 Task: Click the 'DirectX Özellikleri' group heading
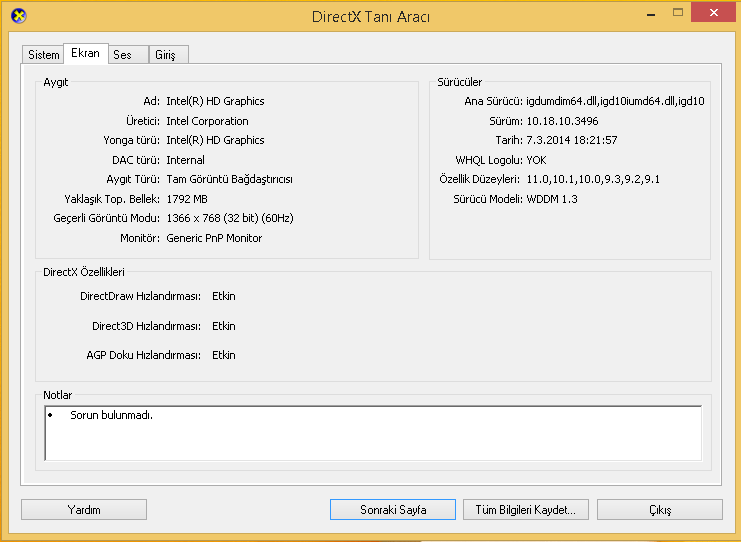click(x=84, y=272)
